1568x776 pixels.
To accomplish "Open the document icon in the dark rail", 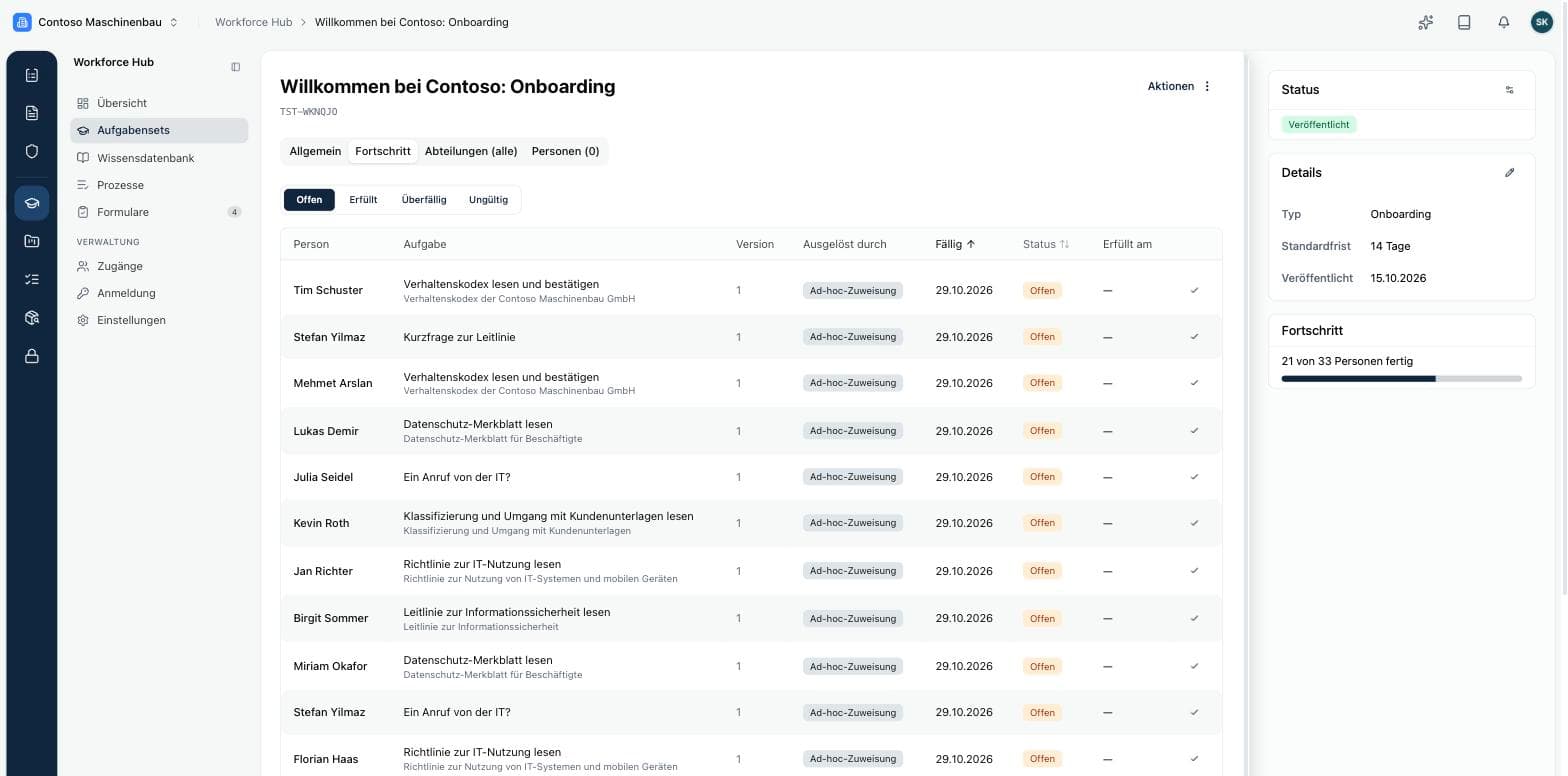I will click(x=32, y=113).
